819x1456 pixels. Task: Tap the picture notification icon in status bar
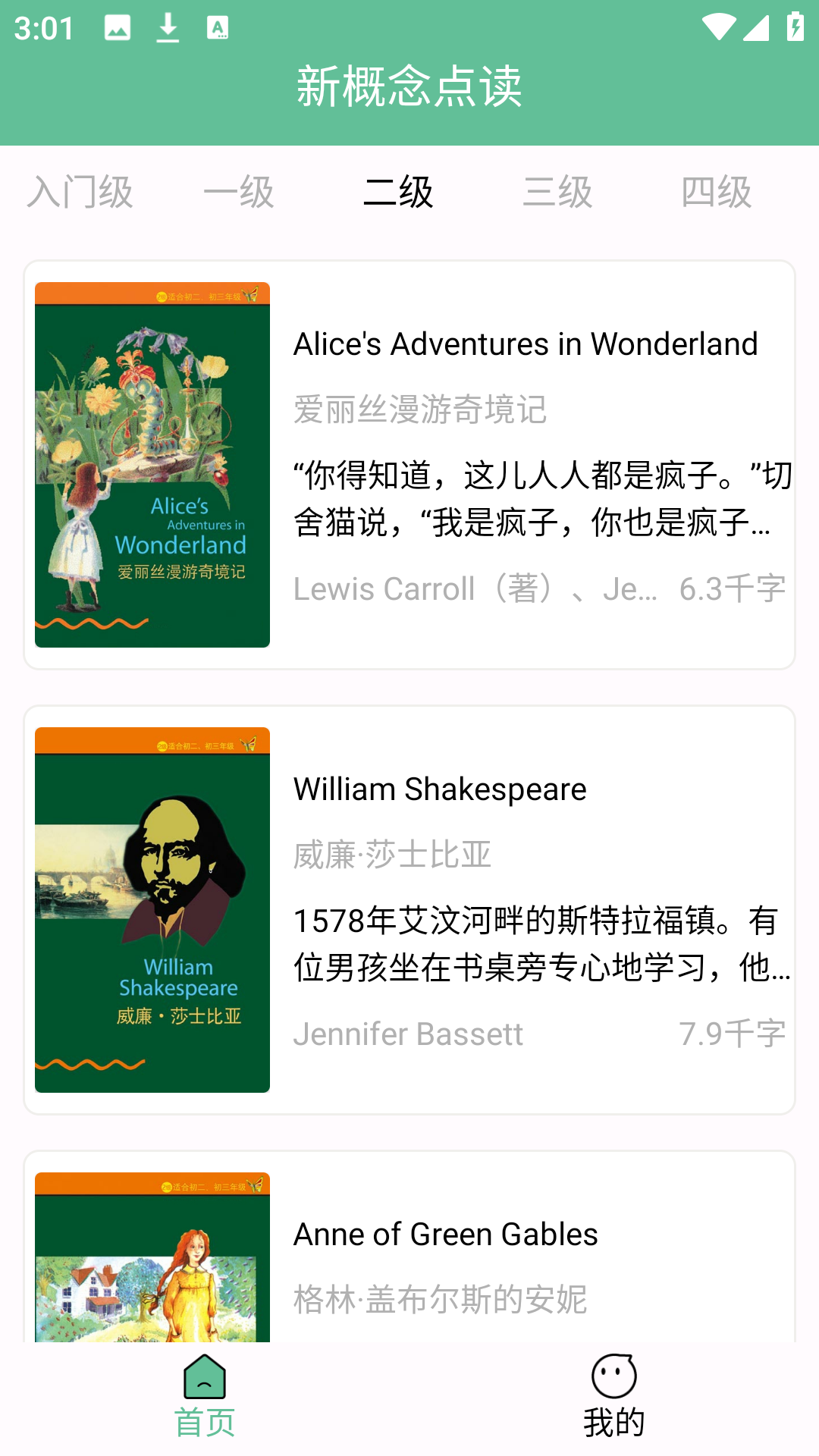coord(118,28)
